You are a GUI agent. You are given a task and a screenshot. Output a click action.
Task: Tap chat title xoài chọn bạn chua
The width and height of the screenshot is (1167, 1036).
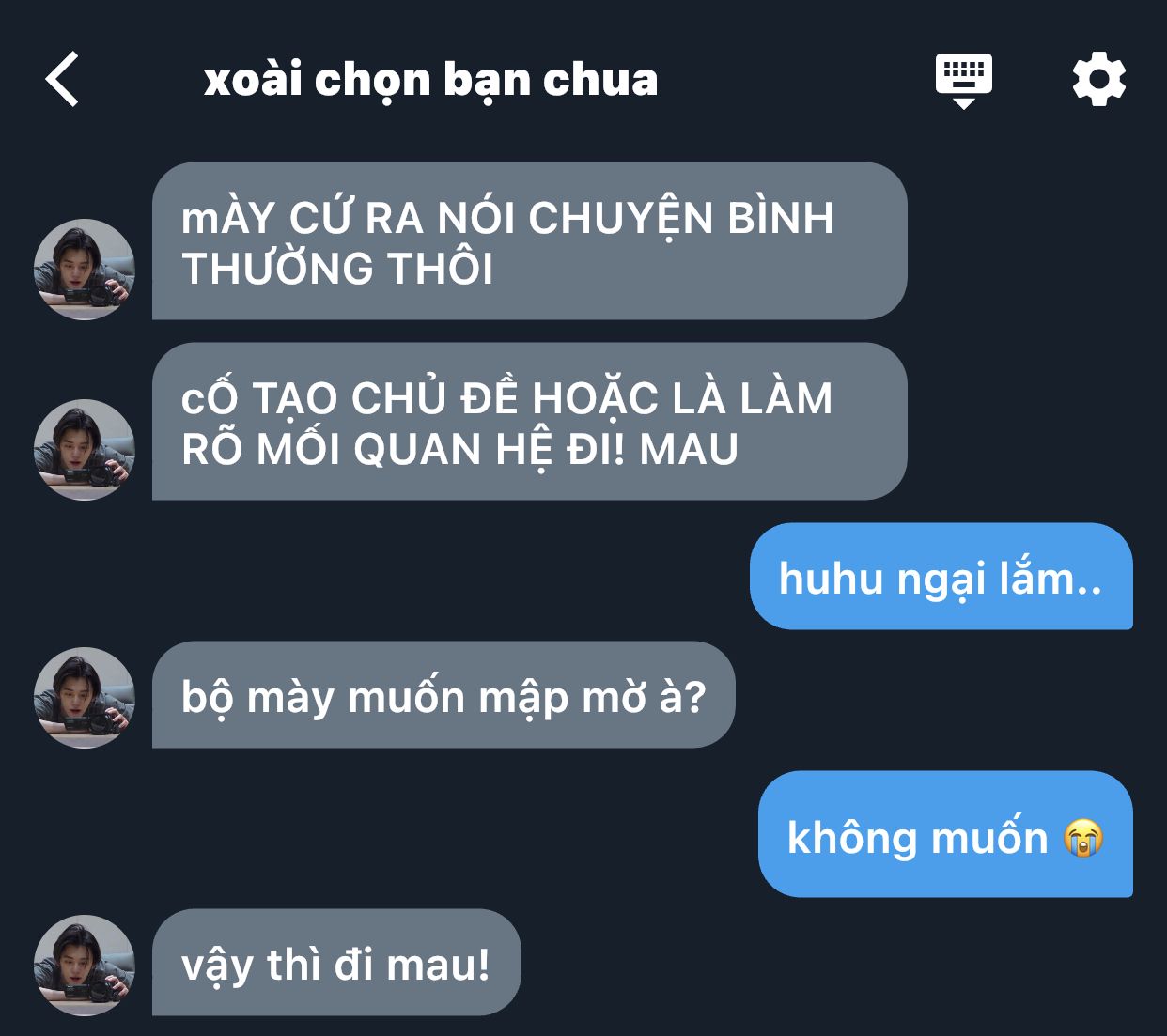(x=430, y=81)
